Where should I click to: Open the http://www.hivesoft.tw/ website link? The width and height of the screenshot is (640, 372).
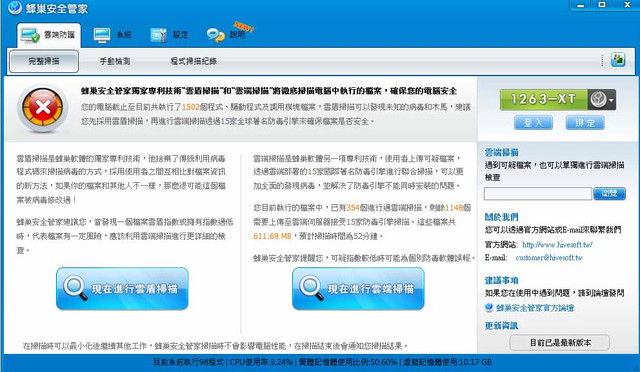557,245
